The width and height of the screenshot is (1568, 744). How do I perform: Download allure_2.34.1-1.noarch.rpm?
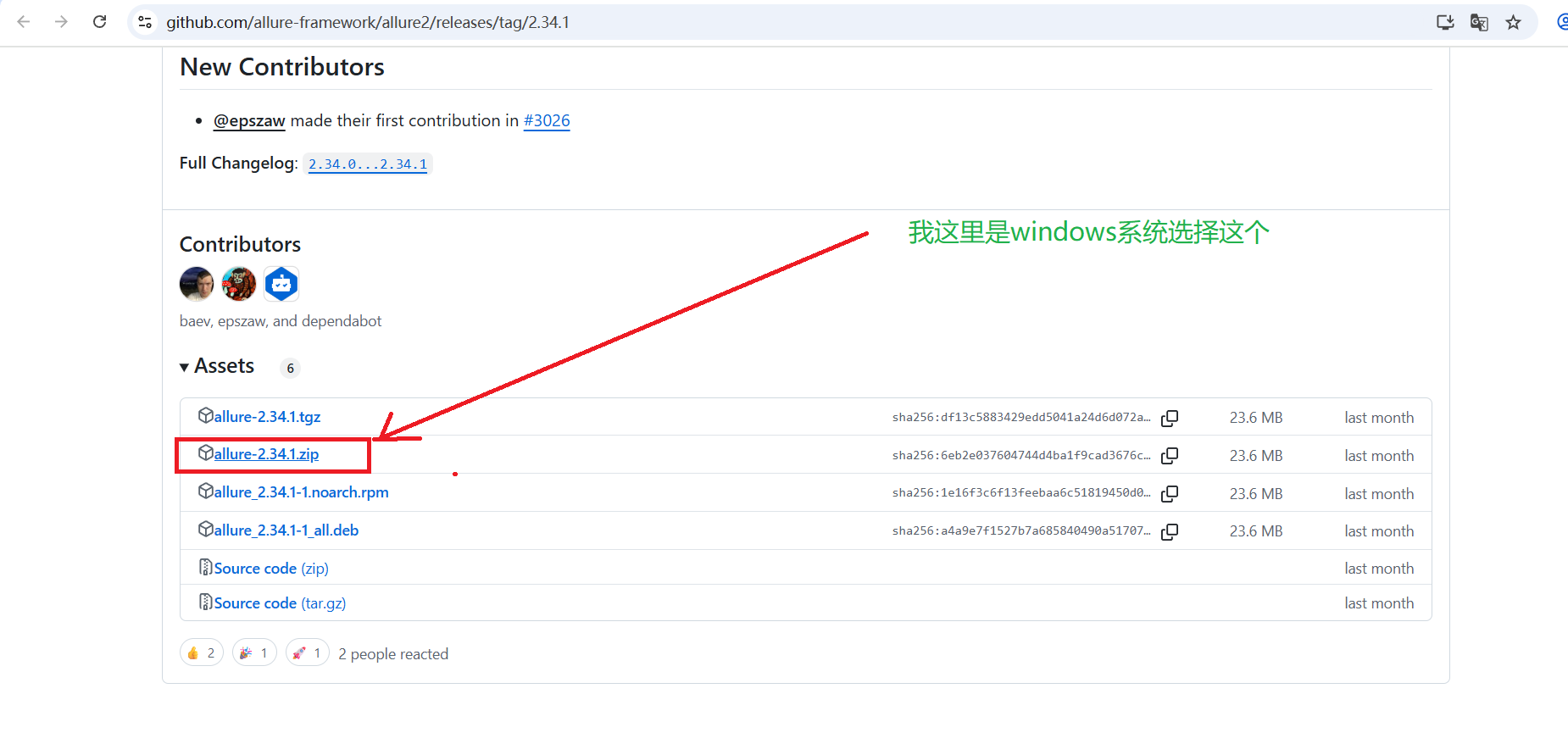coord(301,492)
